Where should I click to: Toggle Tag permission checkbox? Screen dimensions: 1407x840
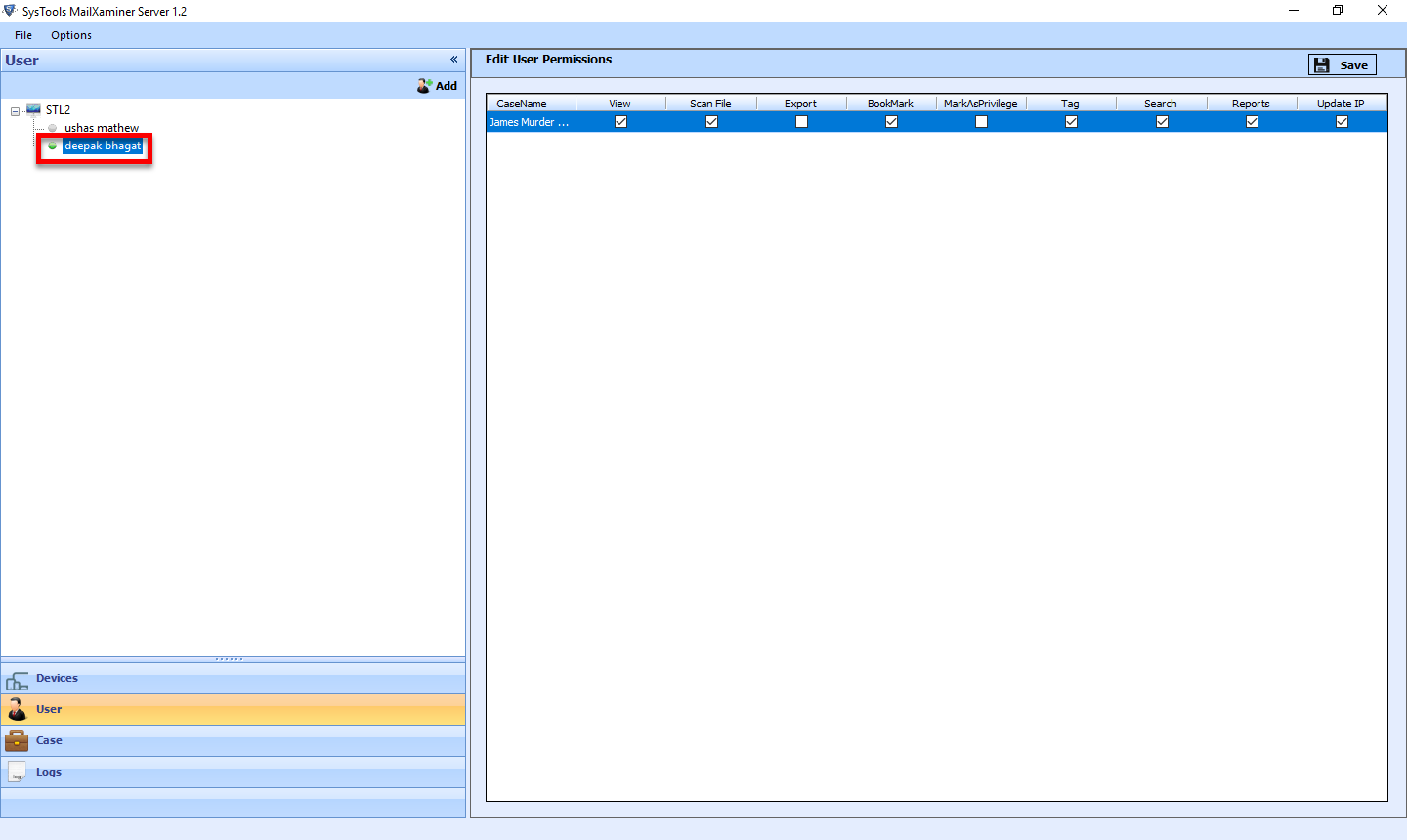(1071, 122)
